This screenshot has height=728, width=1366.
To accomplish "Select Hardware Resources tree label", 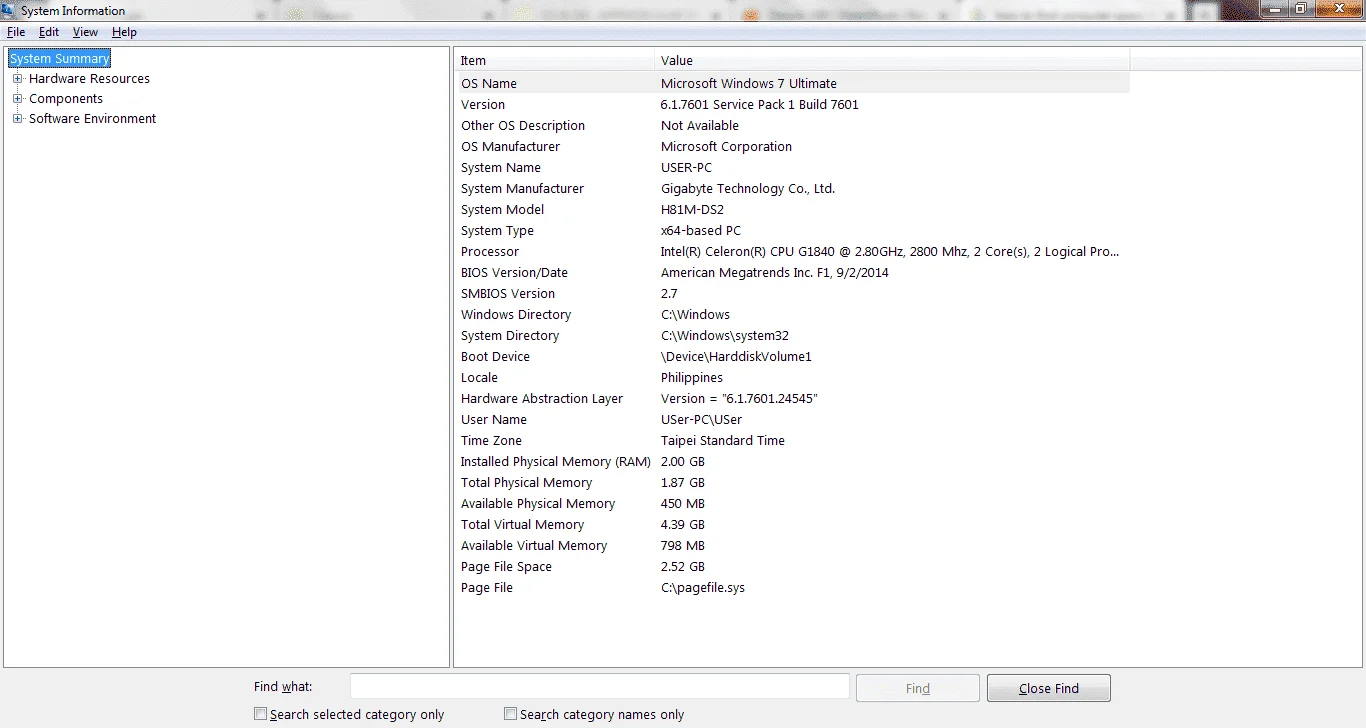I will point(89,79).
